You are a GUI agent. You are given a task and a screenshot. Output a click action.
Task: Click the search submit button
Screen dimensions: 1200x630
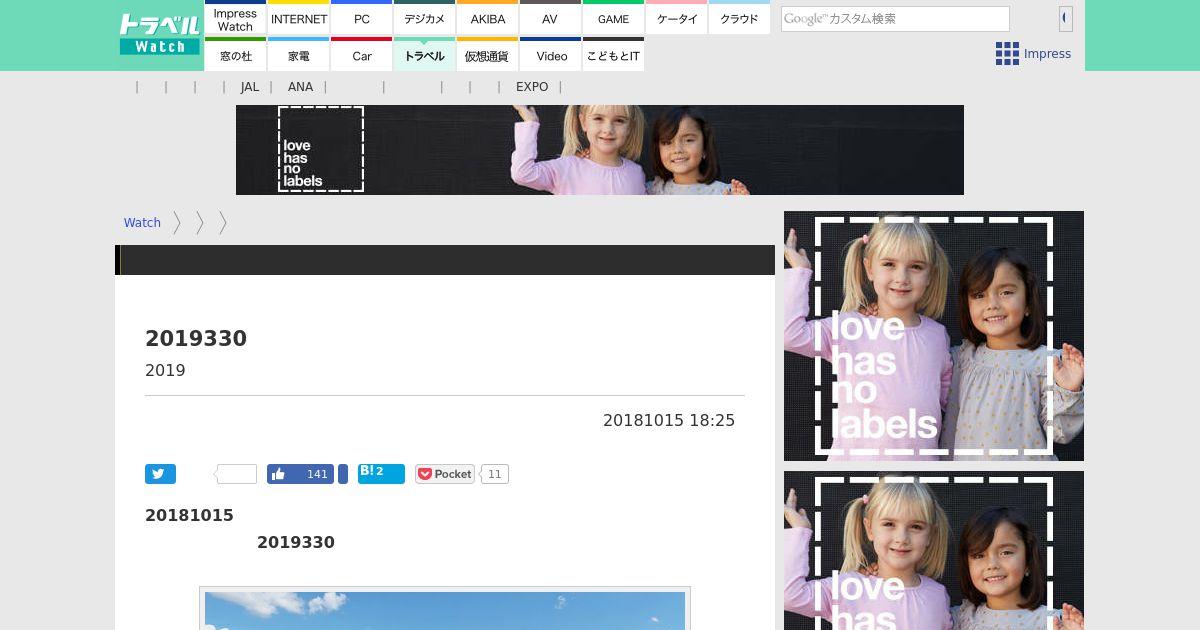[1066, 18]
